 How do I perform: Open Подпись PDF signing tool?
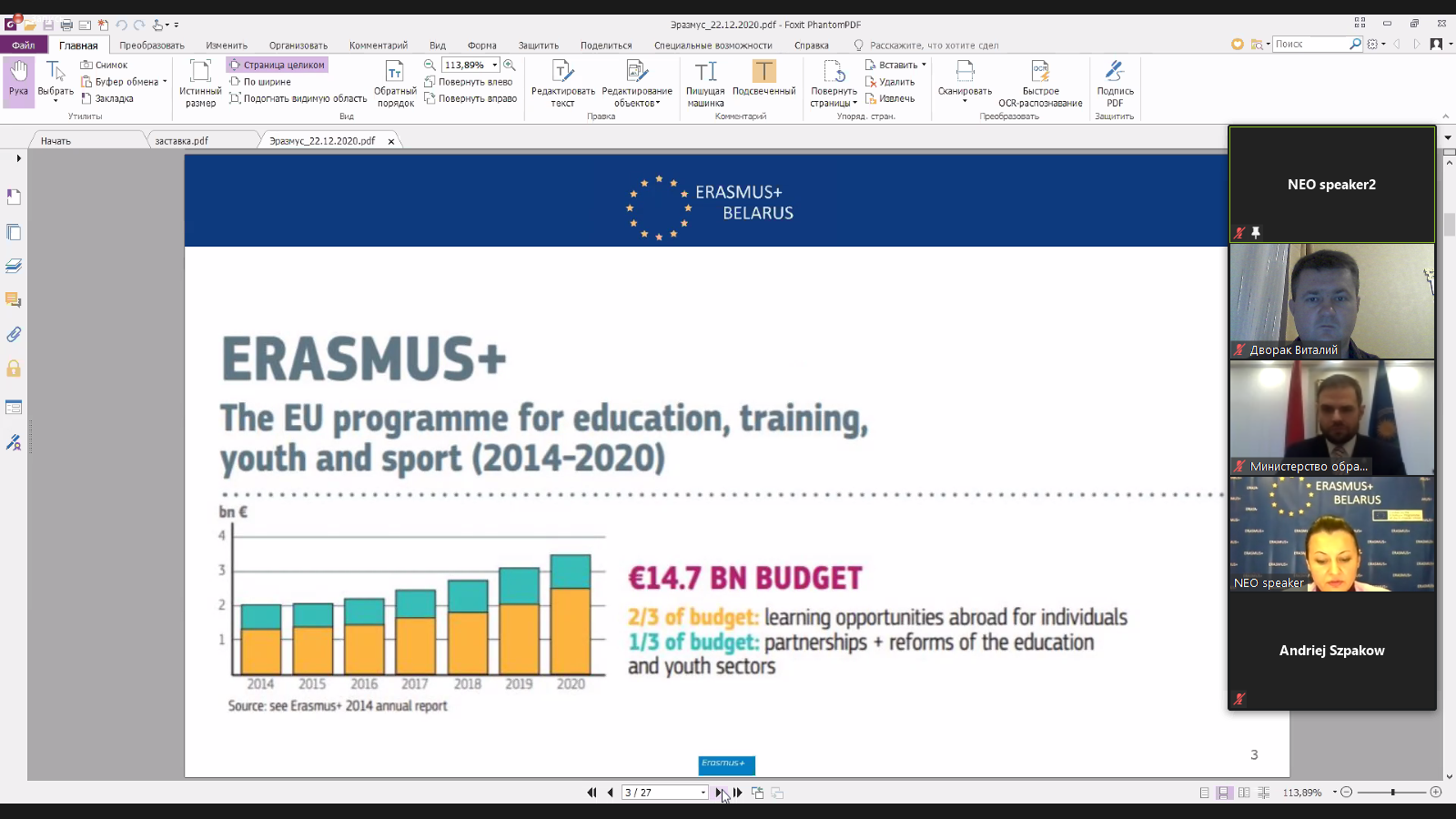click(x=1115, y=83)
